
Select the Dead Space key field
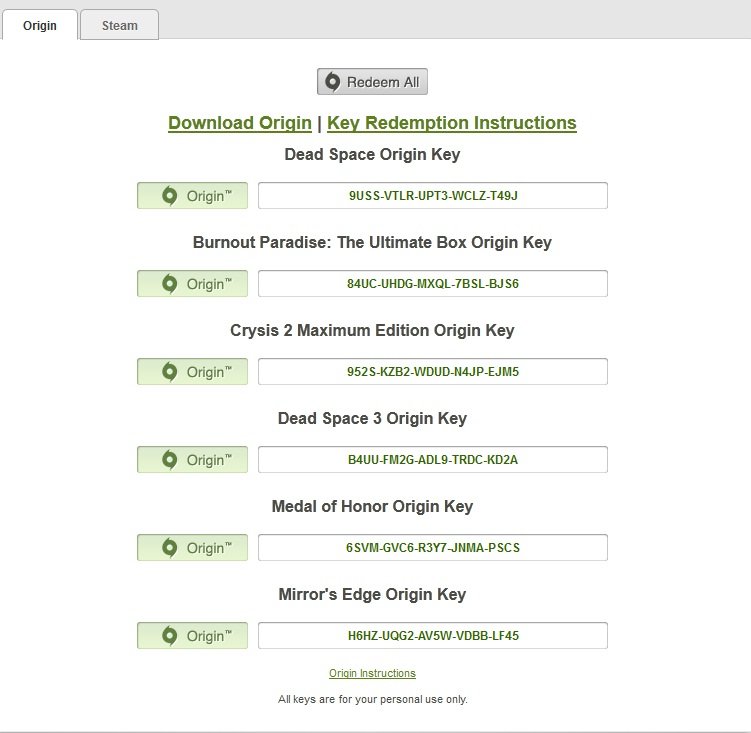[432, 196]
